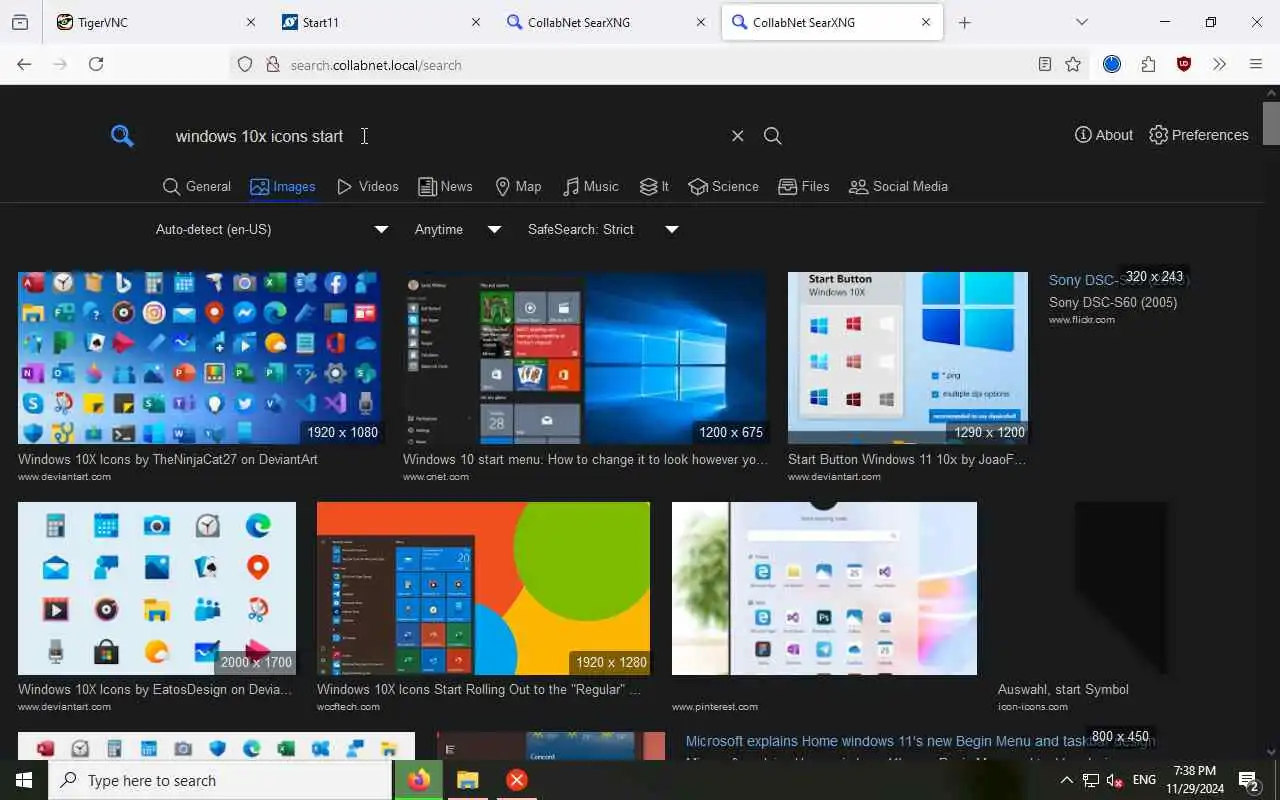This screenshot has width=1280, height=800.
Task: Open a new browser tab
Action: coord(964,22)
